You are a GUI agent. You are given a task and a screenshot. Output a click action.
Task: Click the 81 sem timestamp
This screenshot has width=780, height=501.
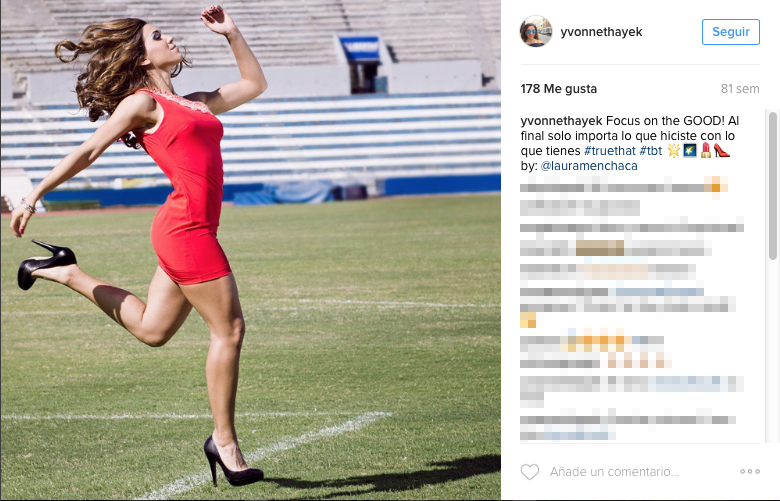point(740,89)
